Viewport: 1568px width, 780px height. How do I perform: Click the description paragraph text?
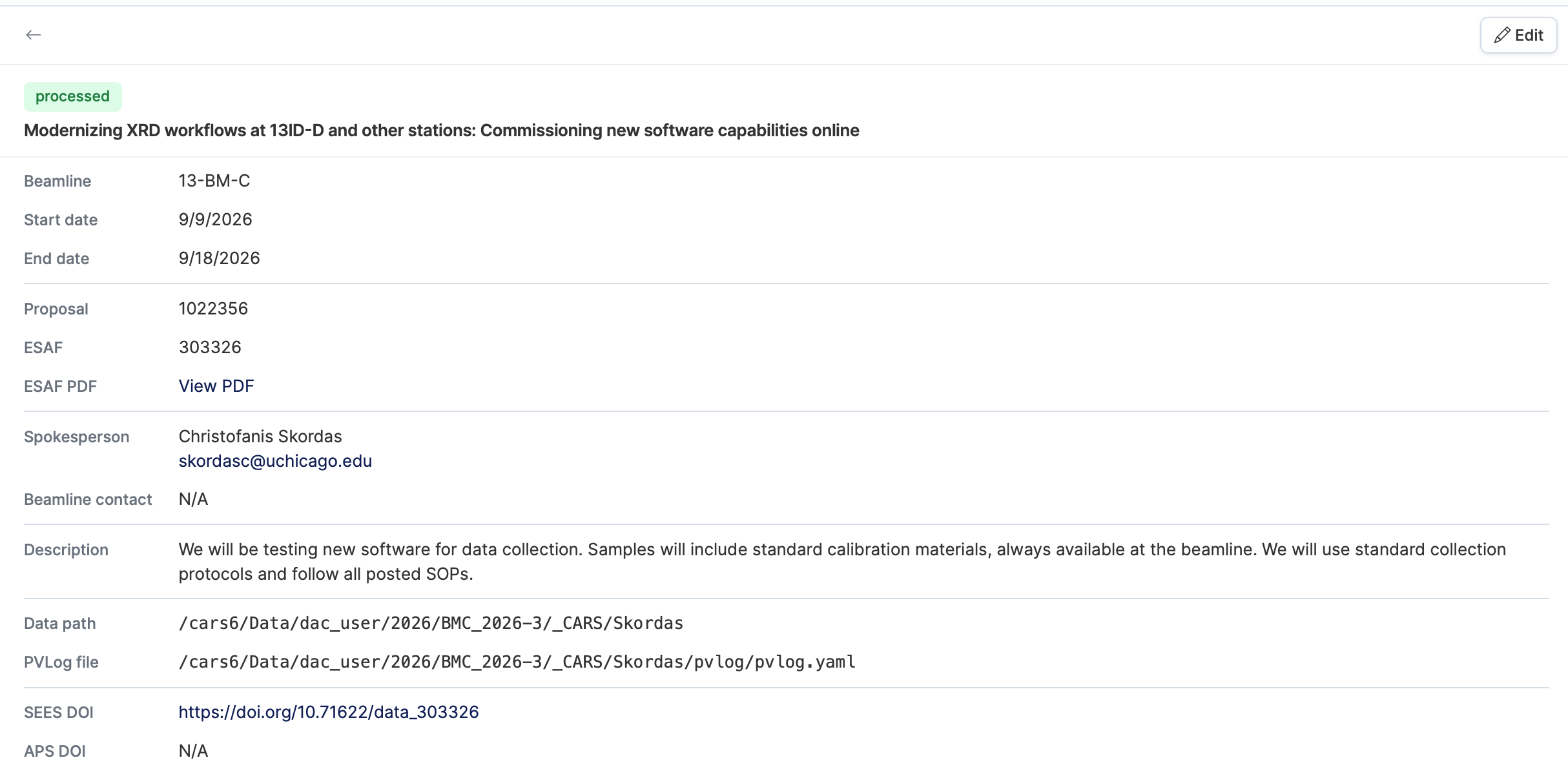(842, 562)
